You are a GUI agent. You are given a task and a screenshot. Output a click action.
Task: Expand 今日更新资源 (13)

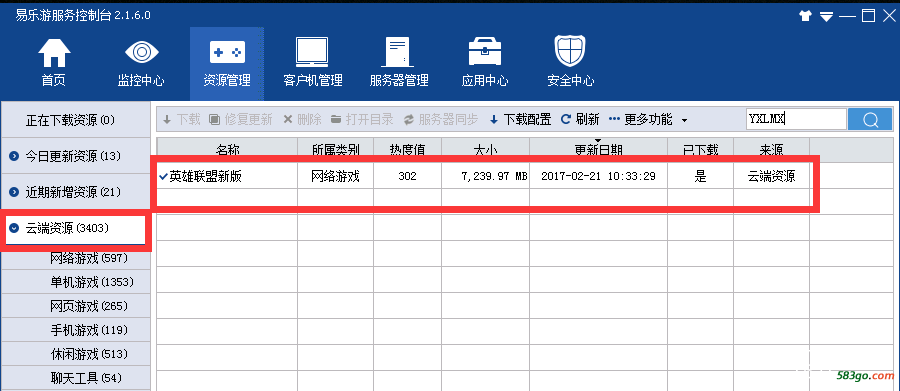pyautogui.click(x=76, y=156)
